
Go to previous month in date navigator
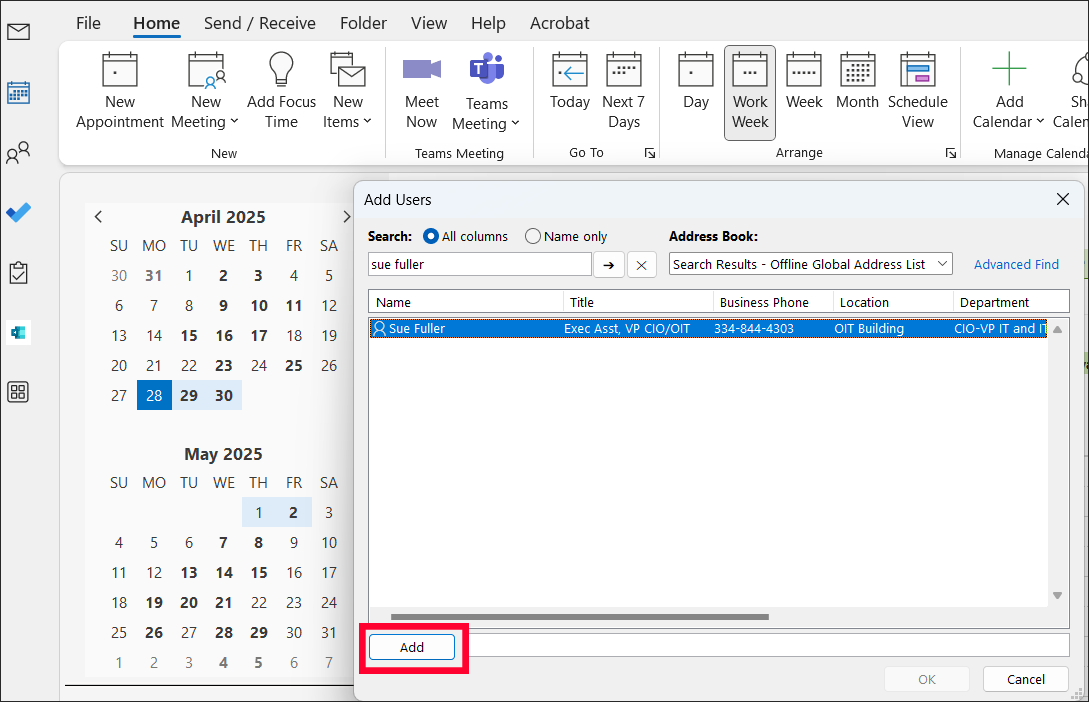99,217
